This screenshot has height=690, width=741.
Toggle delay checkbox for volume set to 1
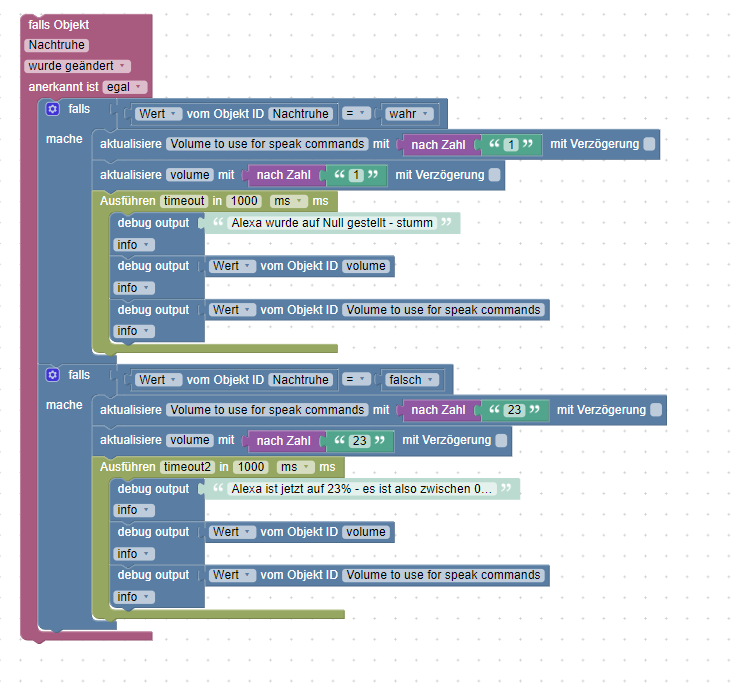click(x=494, y=175)
